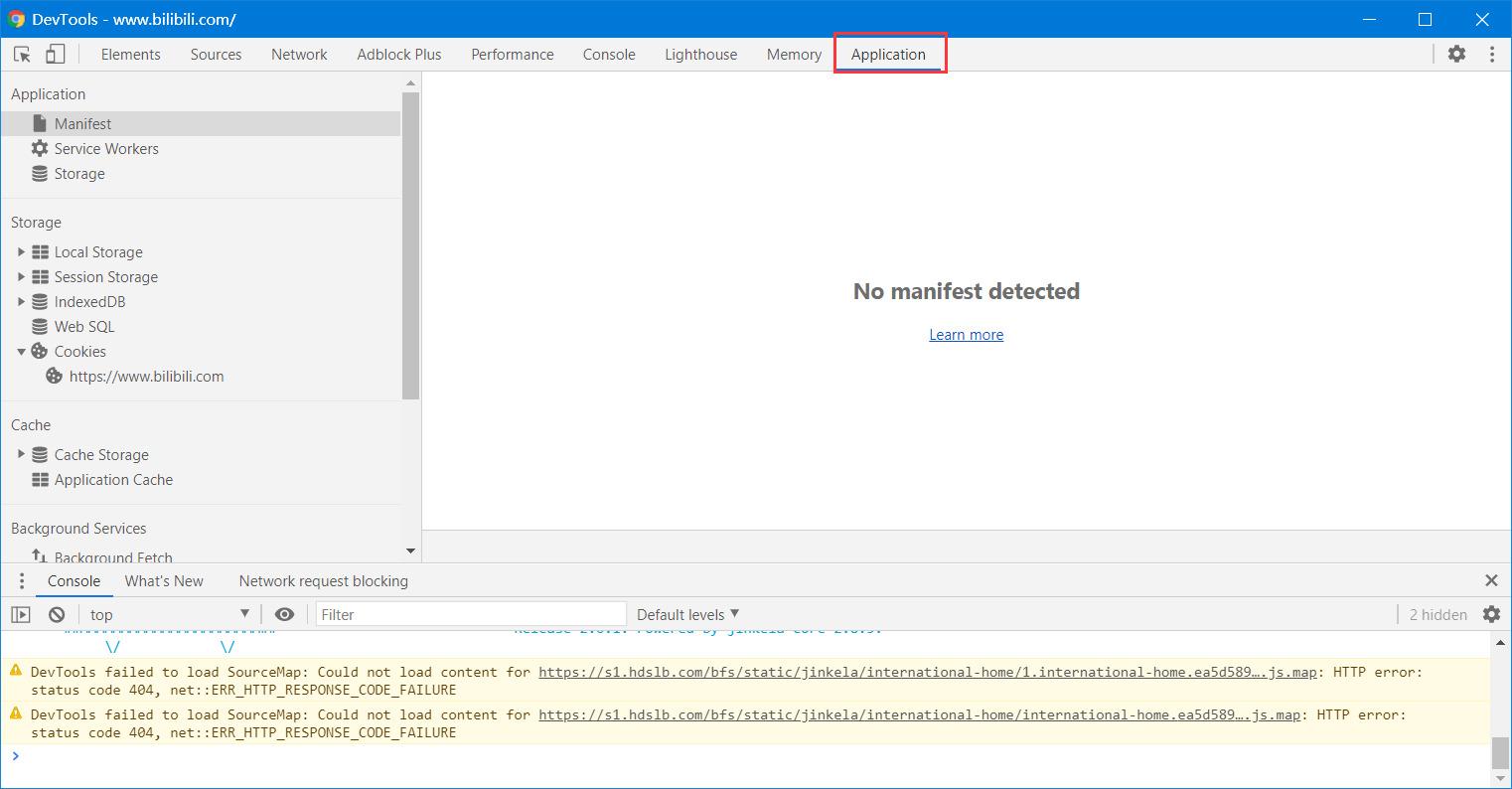Viewport: 1512px width, 789px height.
Task: Click the Background Fetch arrows icon
Action: [x=40, y=556]
